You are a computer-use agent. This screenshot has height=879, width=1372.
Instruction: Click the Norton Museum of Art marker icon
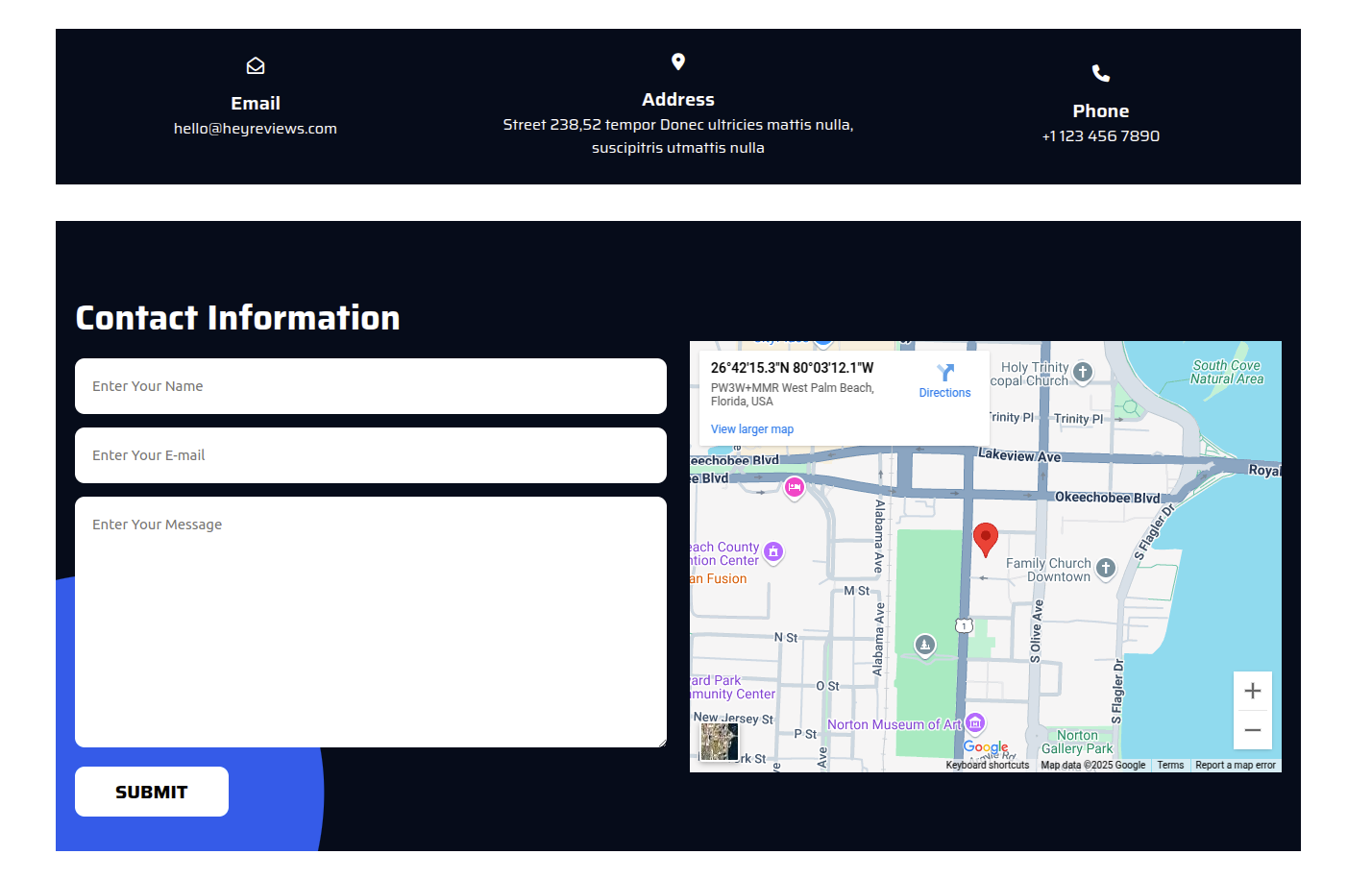tap(975, 722)
